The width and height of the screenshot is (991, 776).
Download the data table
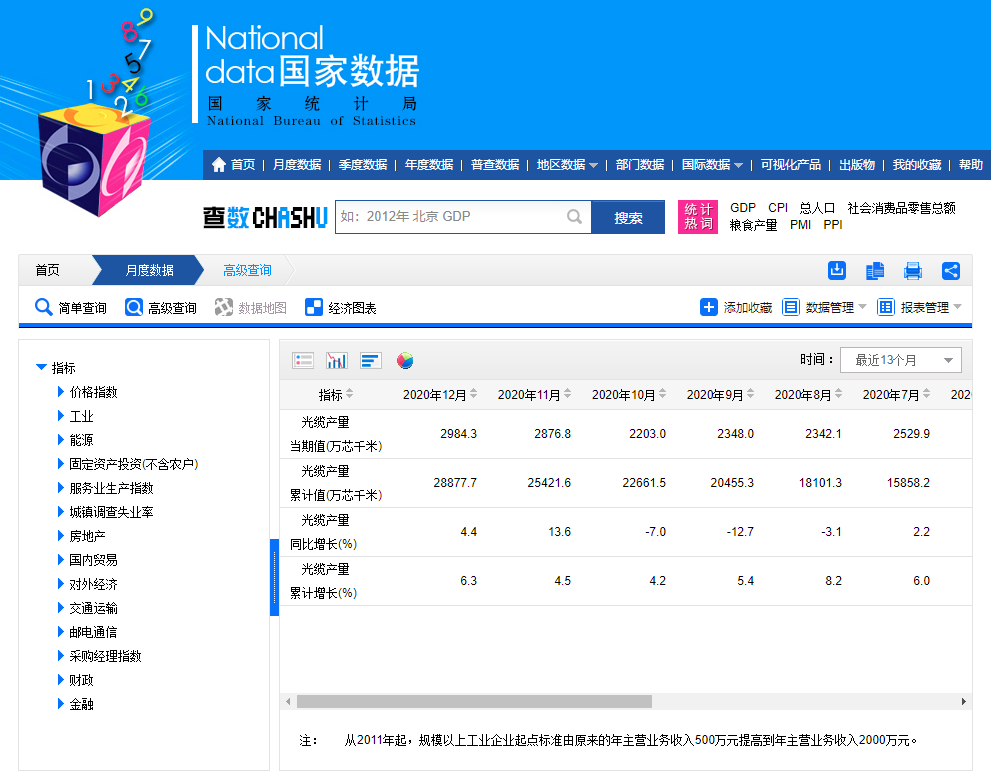coord(836,270)
